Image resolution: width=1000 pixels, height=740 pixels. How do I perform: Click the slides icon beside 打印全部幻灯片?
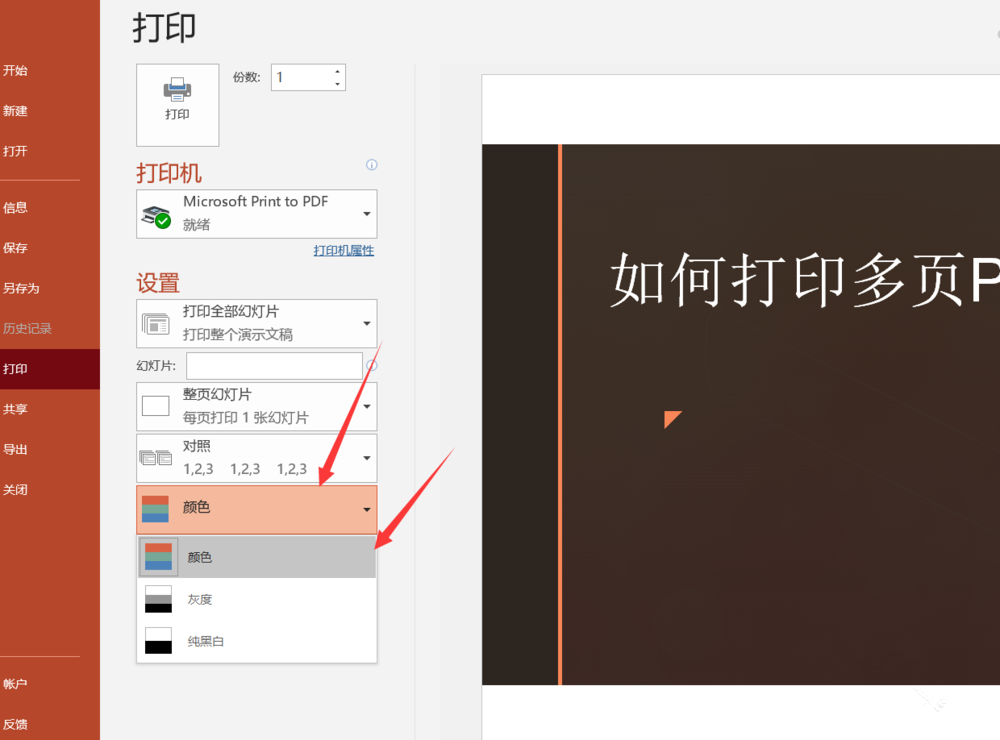155,322
